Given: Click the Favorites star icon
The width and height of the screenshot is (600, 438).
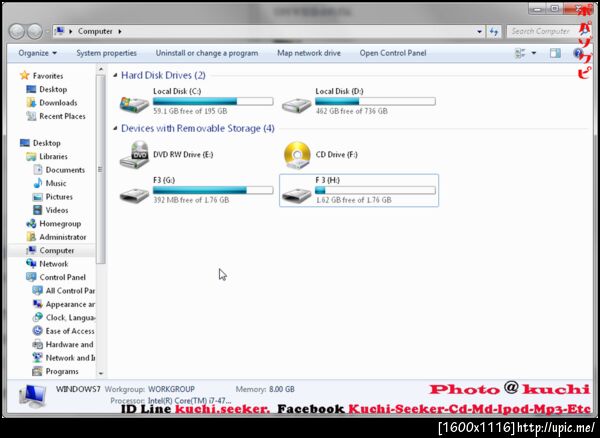Looking at the screenshot, I should 24,75.
